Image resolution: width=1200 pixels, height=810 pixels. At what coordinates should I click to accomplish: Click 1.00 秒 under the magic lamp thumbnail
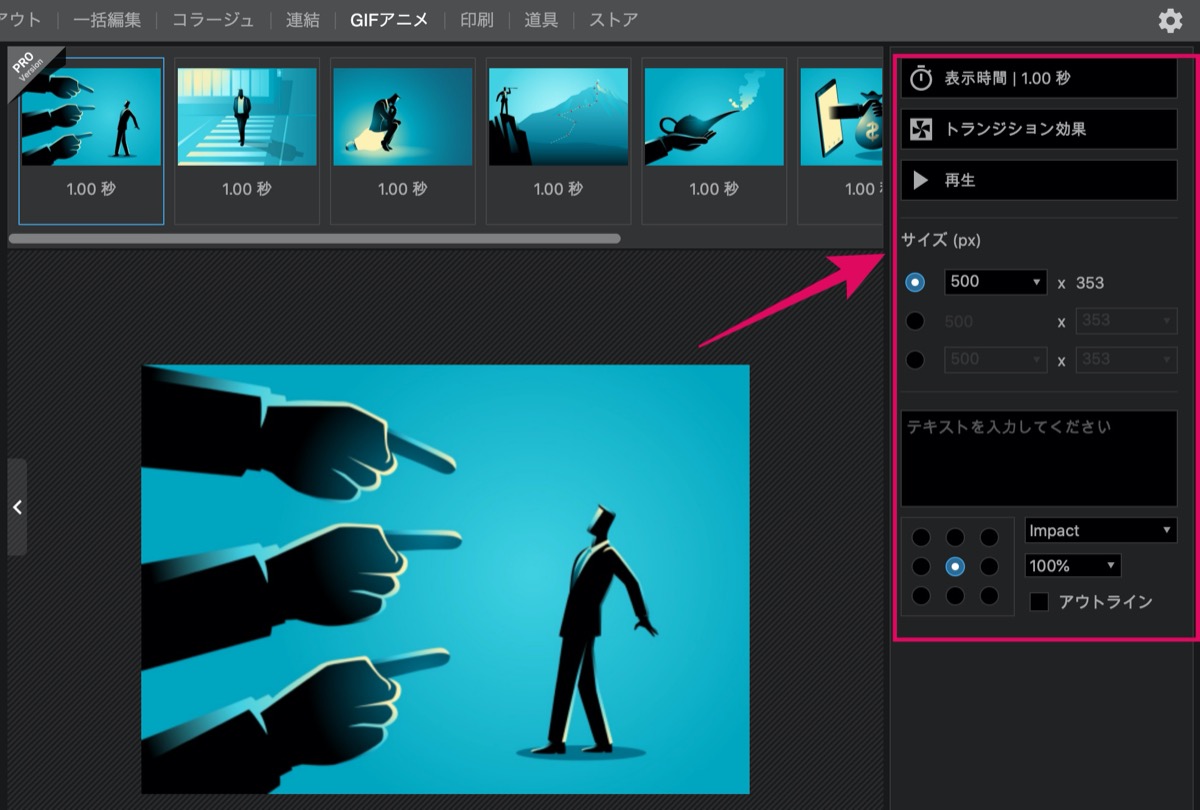714,189
